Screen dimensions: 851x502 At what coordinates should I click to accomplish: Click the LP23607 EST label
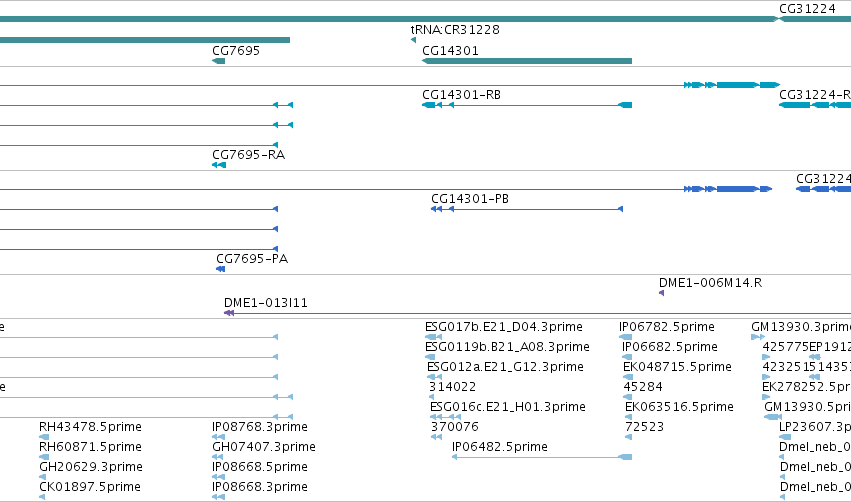(x=815, y=427)
